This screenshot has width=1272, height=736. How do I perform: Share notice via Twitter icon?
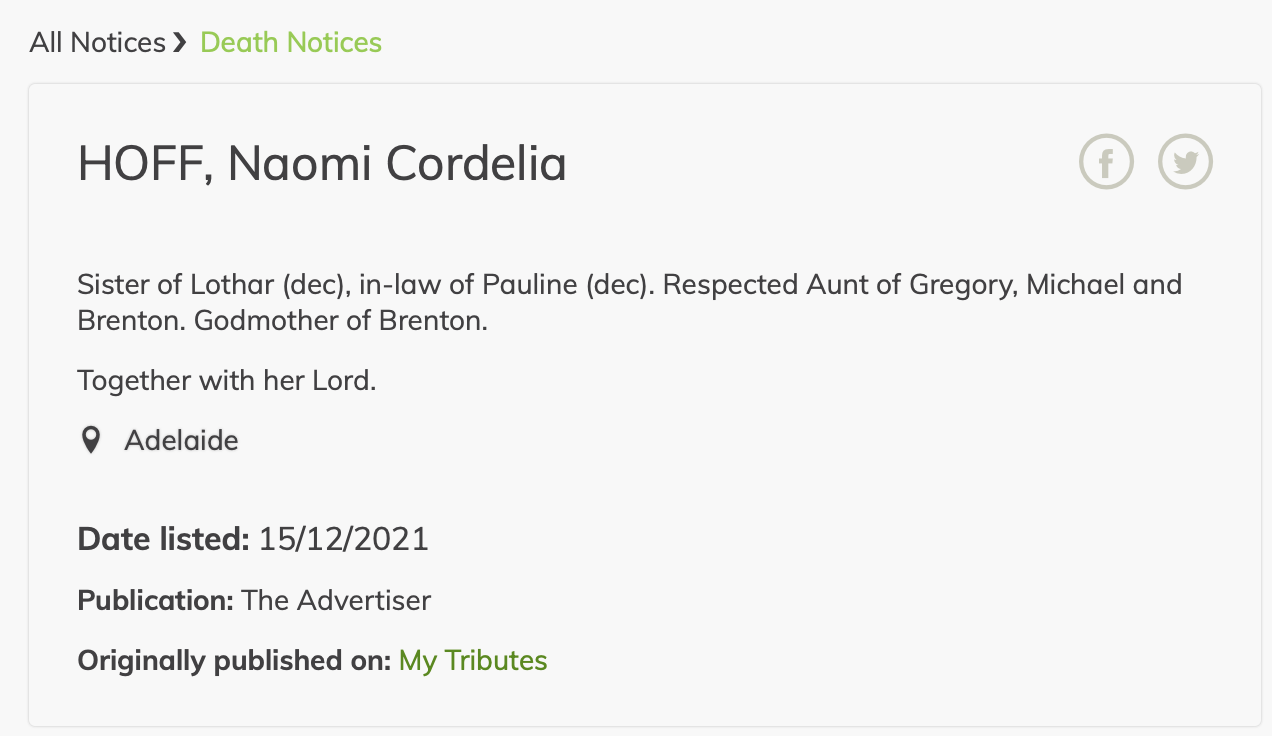pos(1185,162)
